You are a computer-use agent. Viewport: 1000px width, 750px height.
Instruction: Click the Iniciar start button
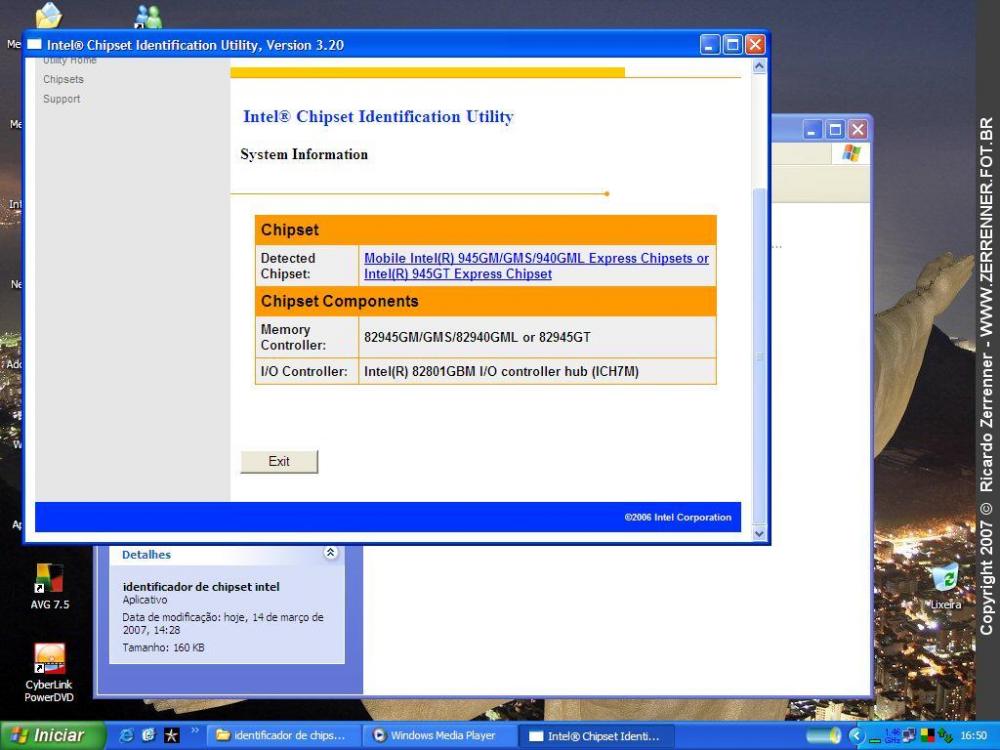click(48, 736)
